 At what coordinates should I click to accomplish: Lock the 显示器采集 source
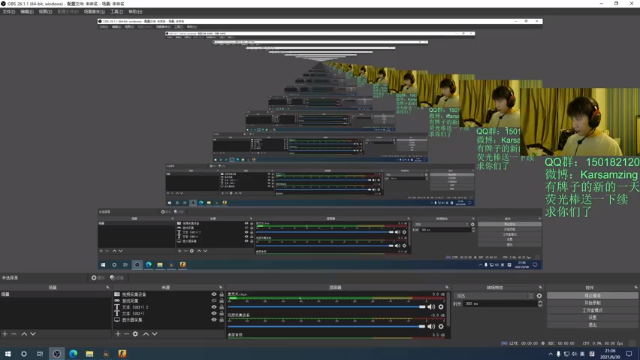(222, 320)
